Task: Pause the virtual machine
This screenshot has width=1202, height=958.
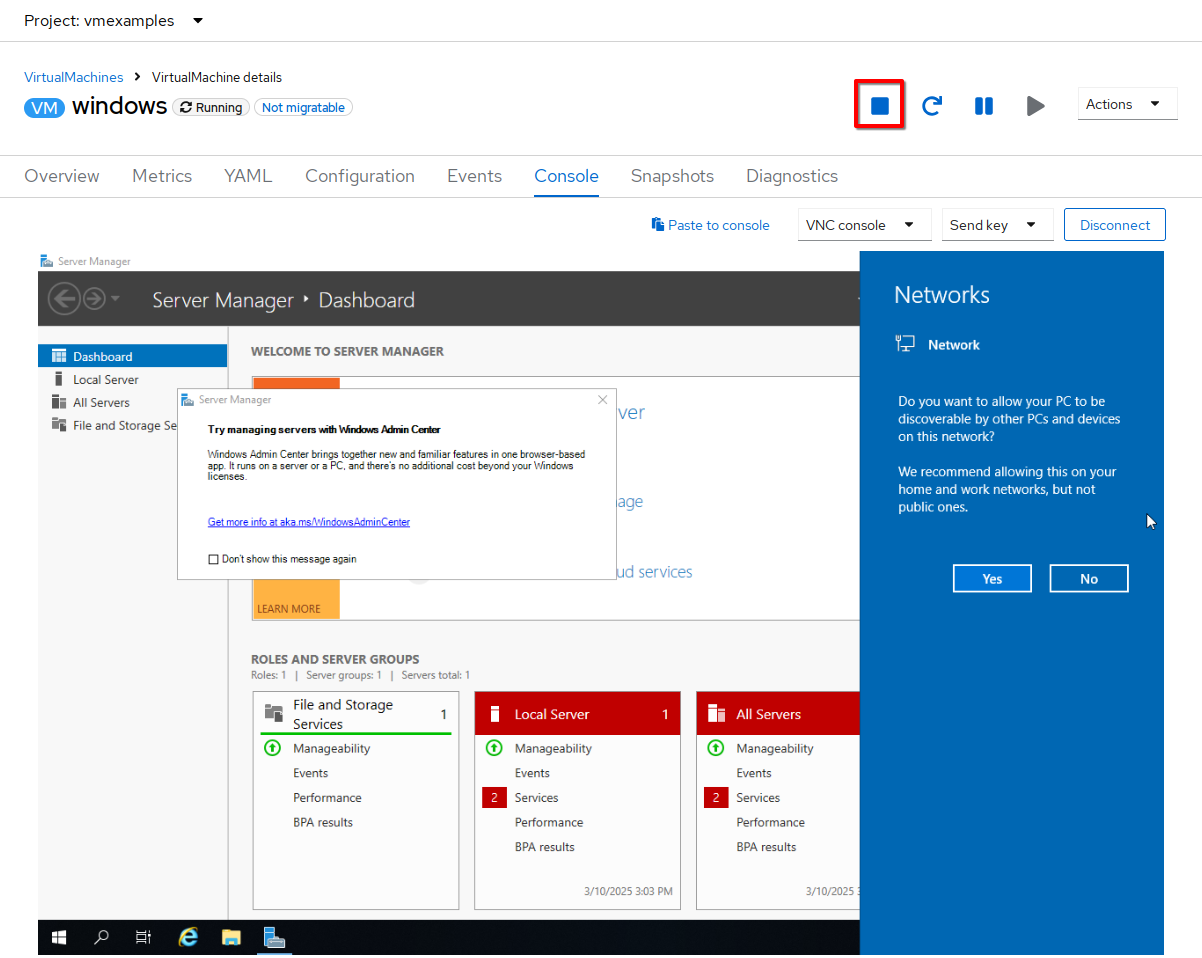Action: pos(984,105)
